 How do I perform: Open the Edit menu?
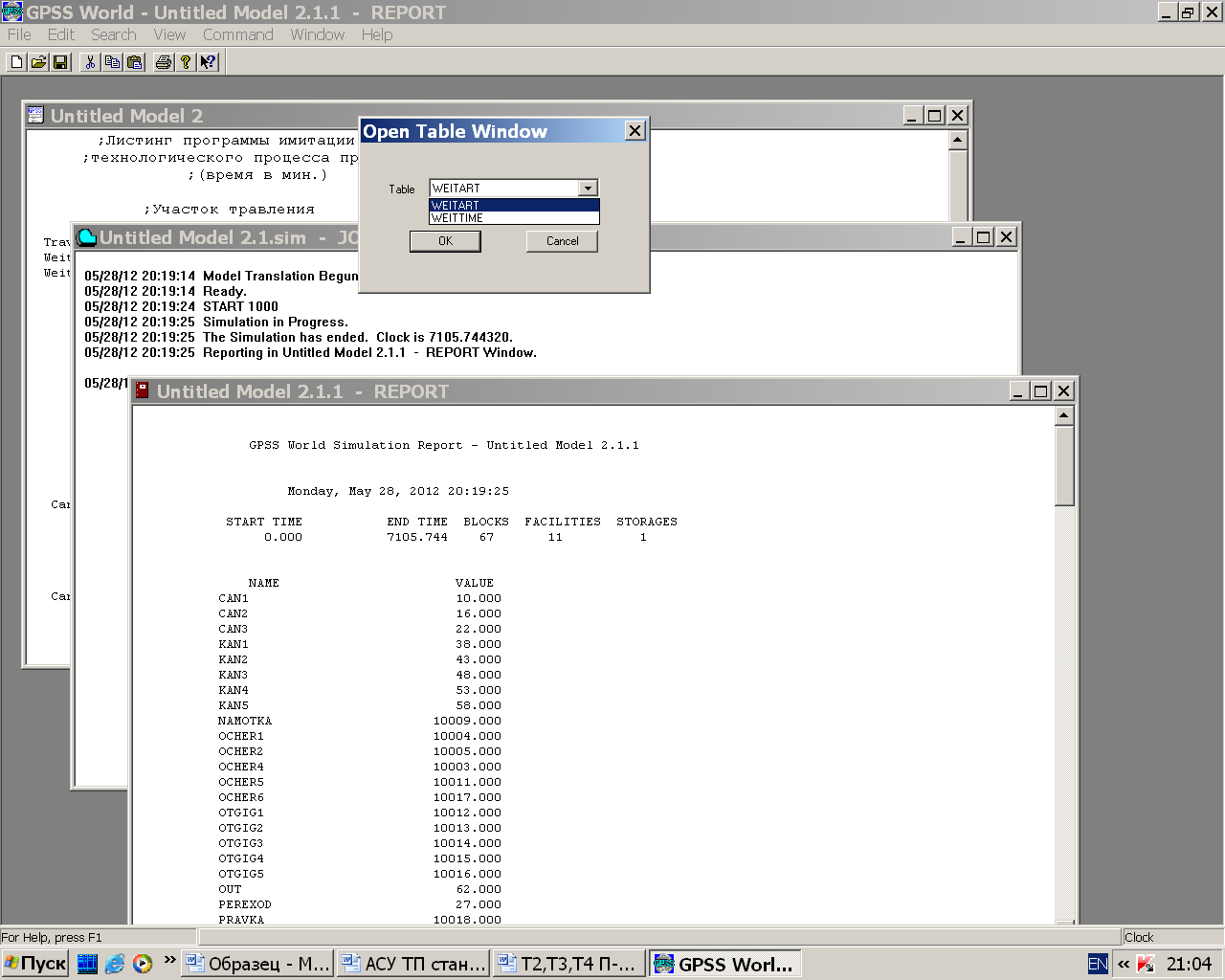click(x=61, y=34)
